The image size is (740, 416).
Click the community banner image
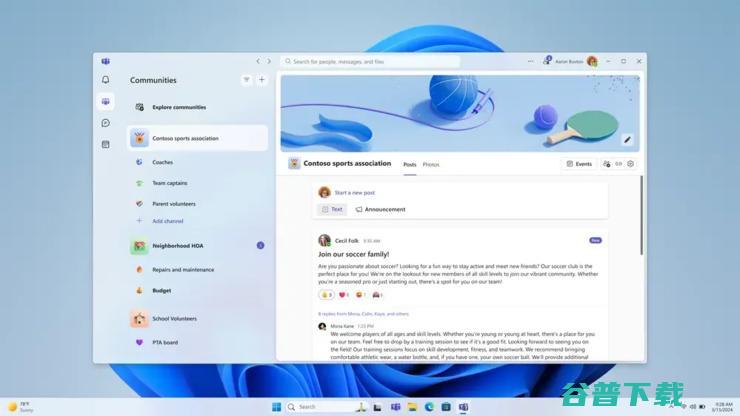(x=460, y=113)
